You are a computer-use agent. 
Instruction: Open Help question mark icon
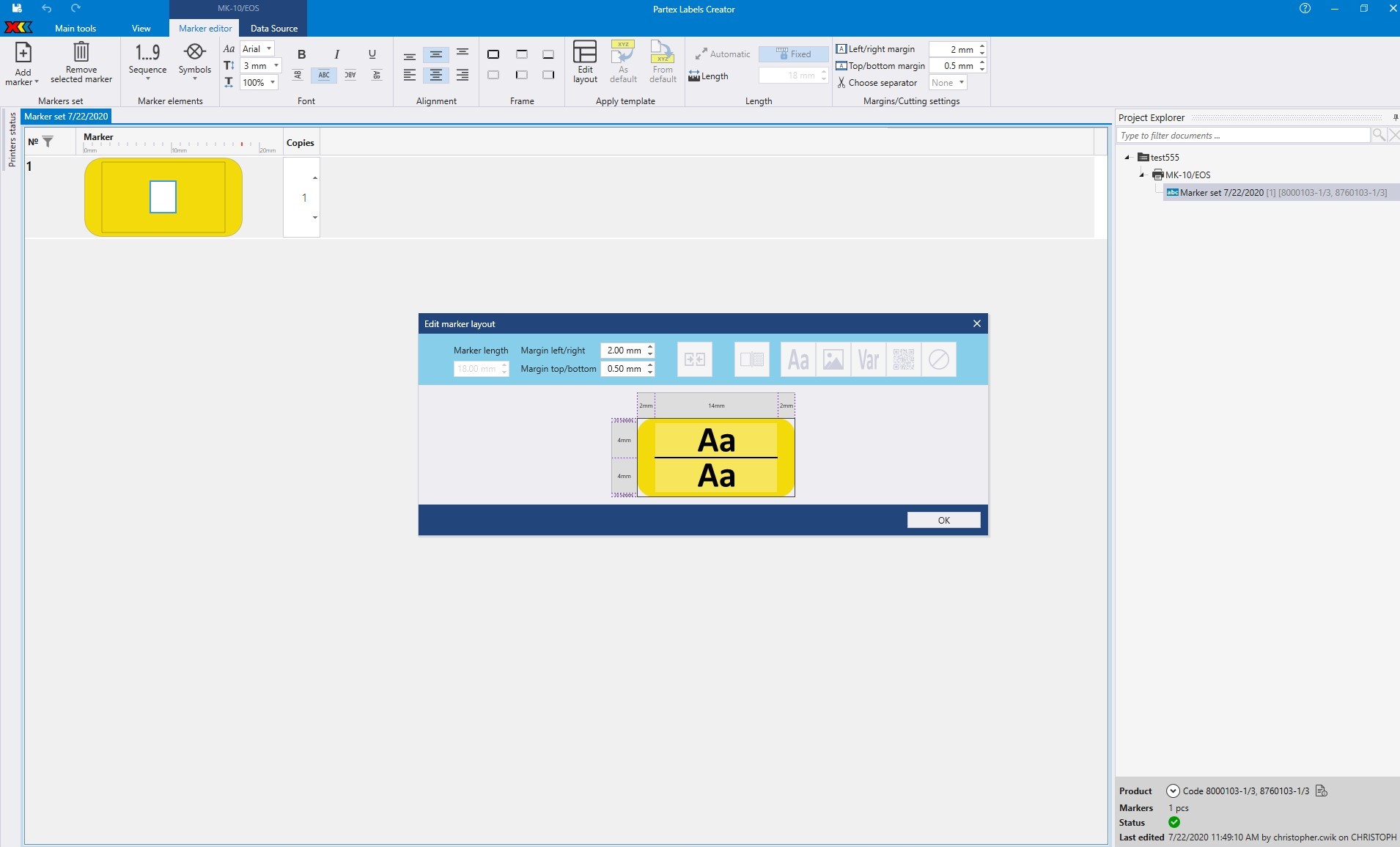(x=1305, y=9)
